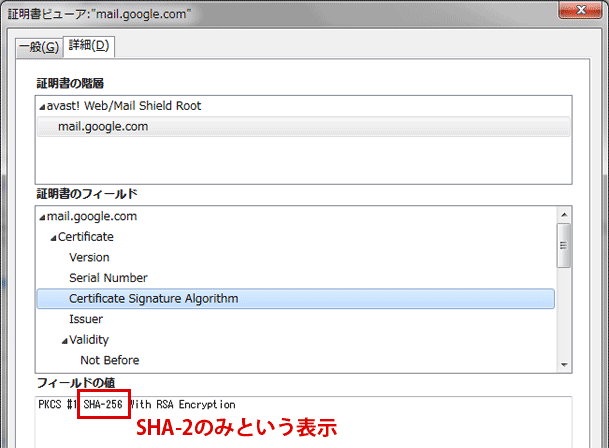Select avast! Web/Mail Shield Root certificate
This screenshot has height=448, width=609.
point(124,106)
